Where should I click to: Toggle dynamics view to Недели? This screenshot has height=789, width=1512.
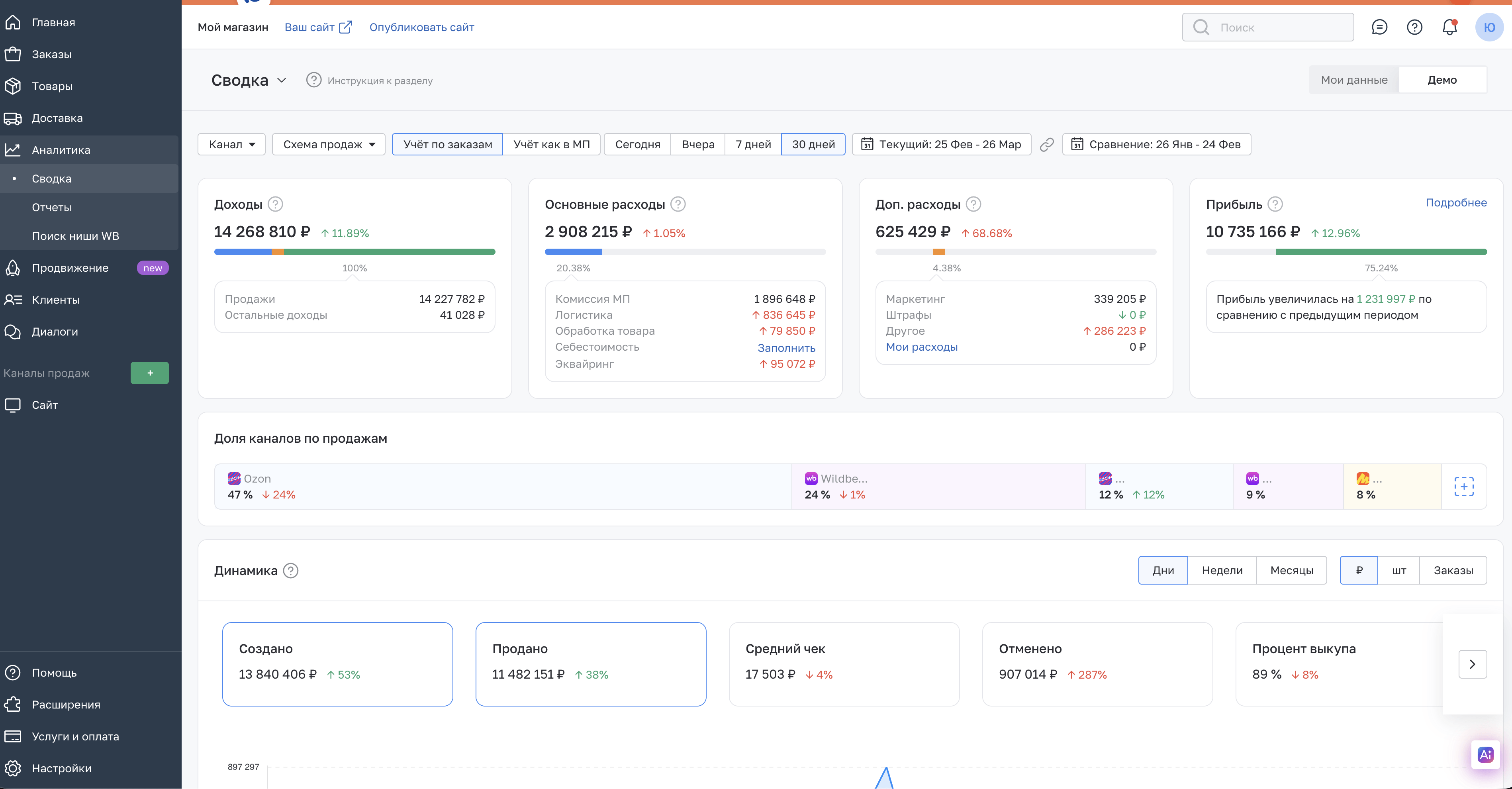(x=1222, y=570)
